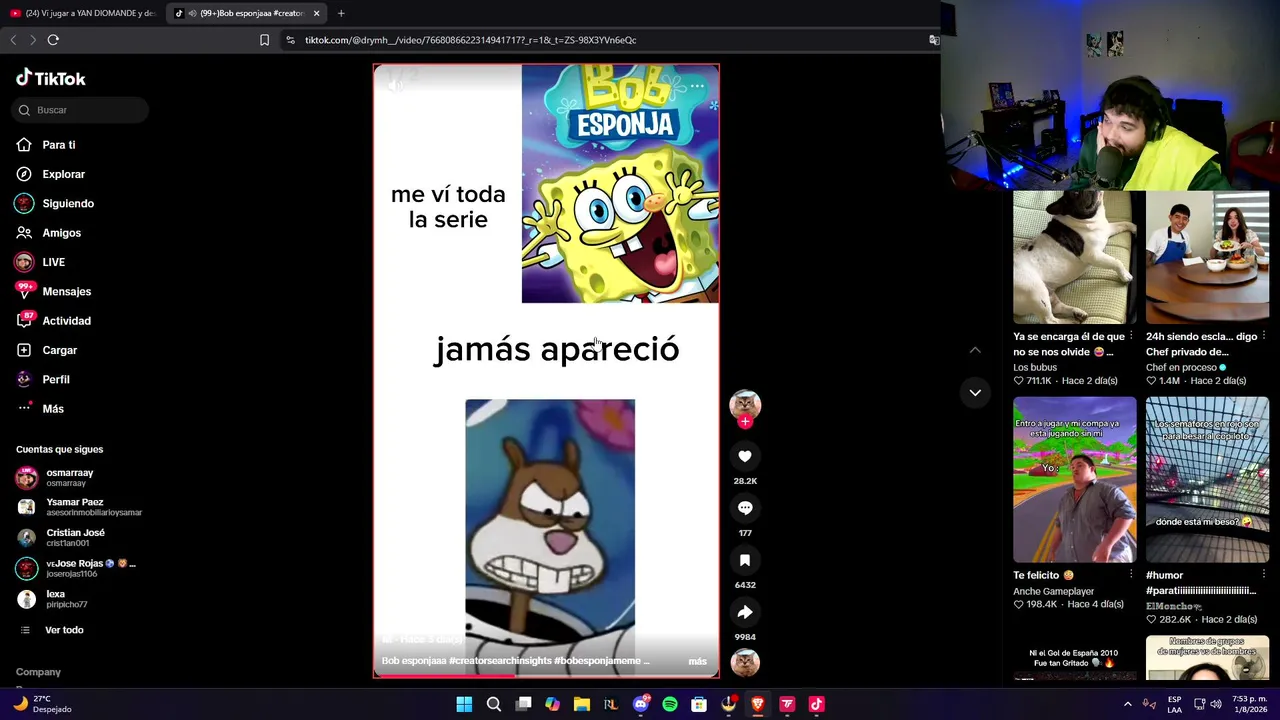Expand the Más menu
Screen dimensions: 1280x720
click(40, 408)
